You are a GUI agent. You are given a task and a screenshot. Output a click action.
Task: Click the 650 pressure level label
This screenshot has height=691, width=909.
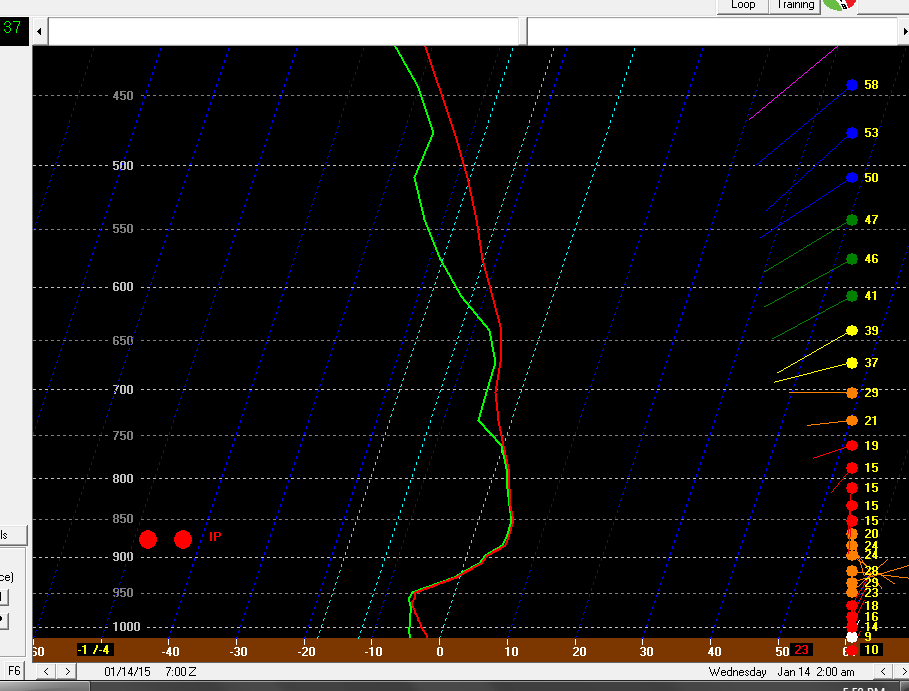pyautogui.click(x=122, y=341)
